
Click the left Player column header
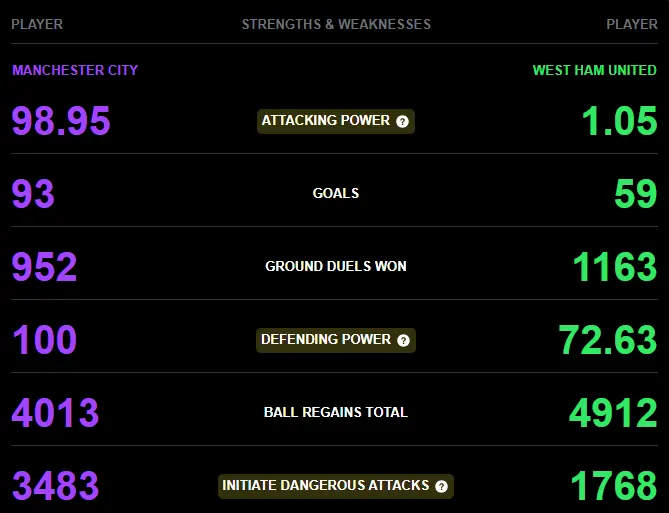(37, 24)
